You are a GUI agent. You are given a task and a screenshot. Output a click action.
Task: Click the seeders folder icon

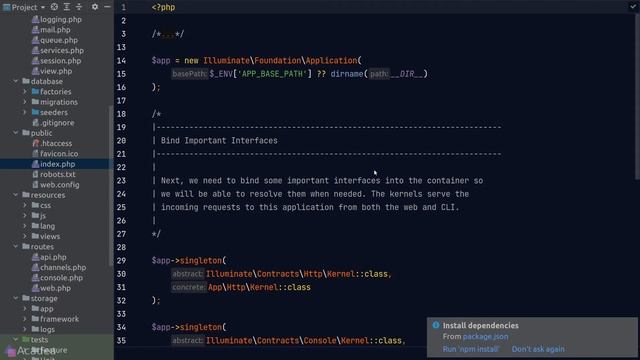pyautogui.click(x=35, y=112)
